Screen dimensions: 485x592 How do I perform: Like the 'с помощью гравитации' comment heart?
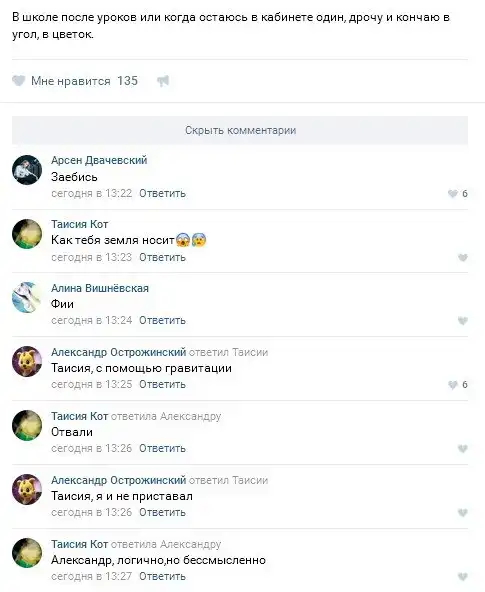pos(453,385)
